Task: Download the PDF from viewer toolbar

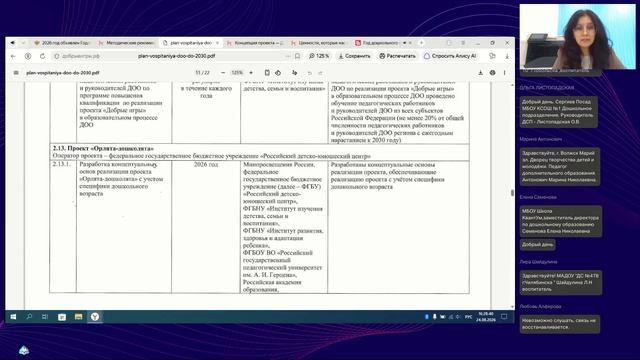Action: [x=480, y=73]
